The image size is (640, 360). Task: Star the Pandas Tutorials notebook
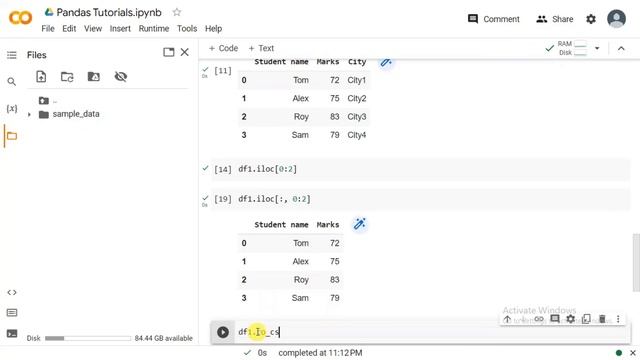(177, 12)
